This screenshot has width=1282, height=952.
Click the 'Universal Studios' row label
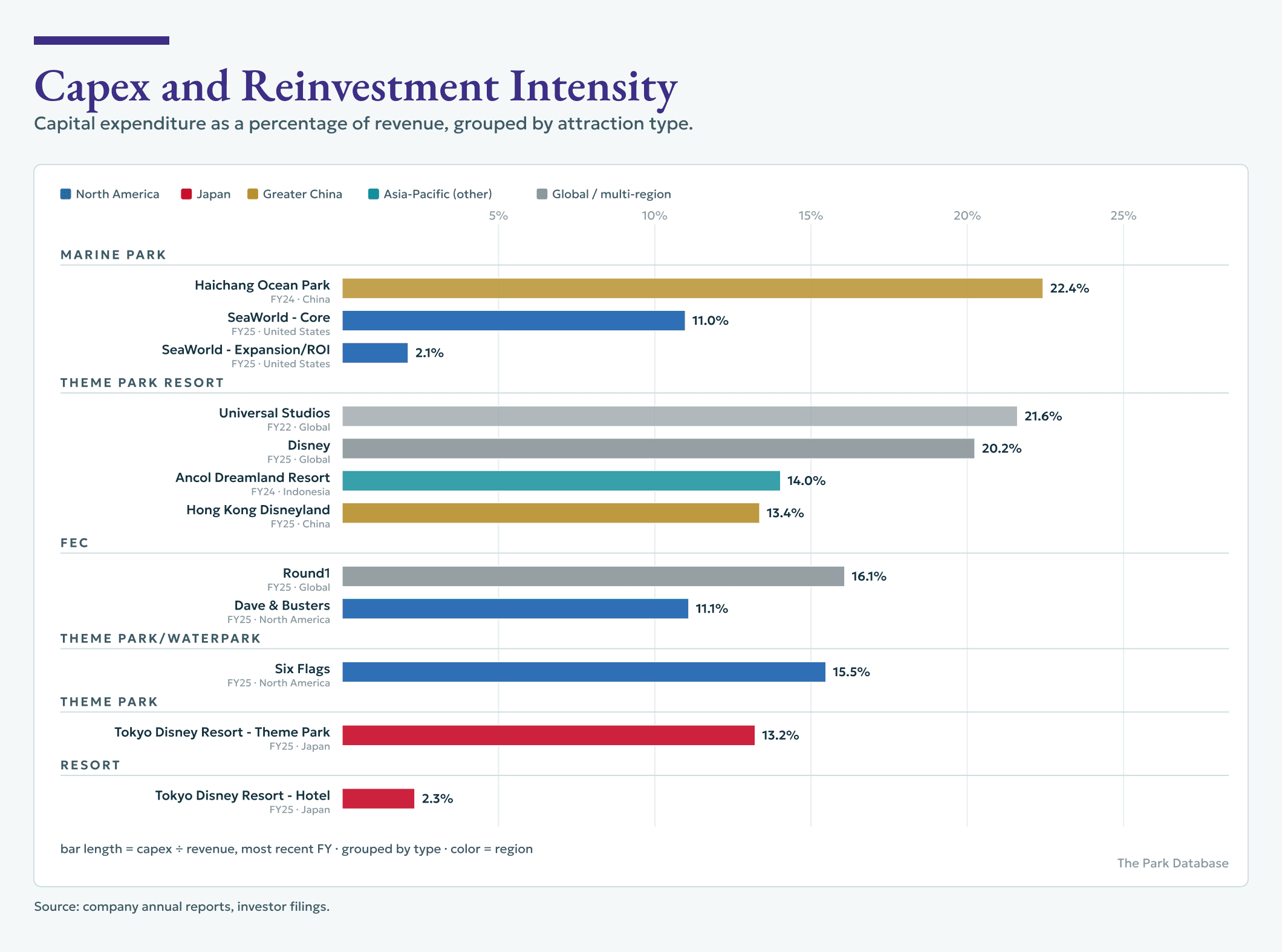[275, 413]
